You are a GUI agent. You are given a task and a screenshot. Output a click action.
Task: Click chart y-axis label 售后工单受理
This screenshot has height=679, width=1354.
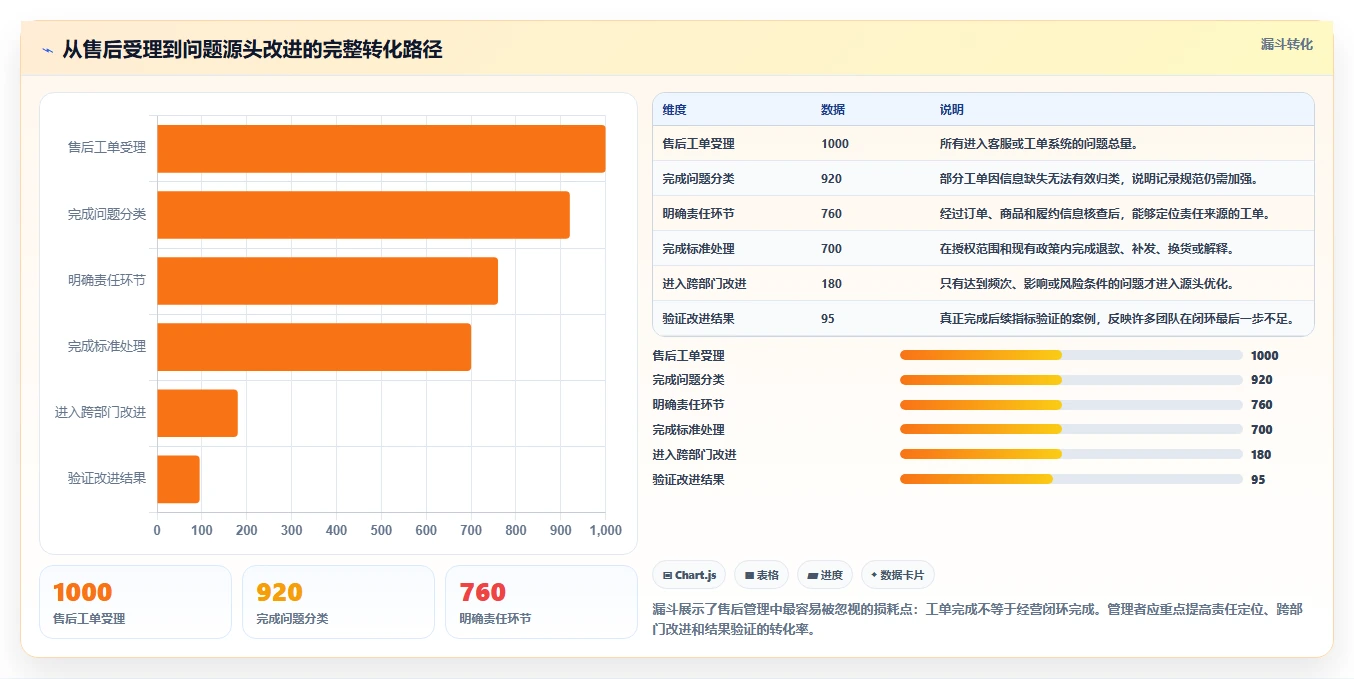(x=107, y=148)
